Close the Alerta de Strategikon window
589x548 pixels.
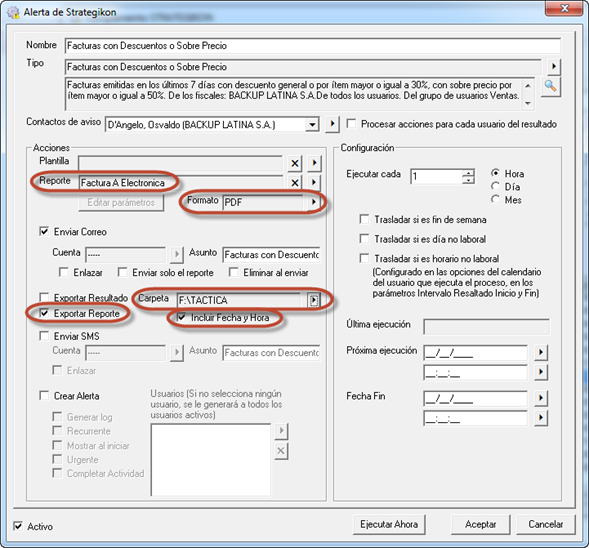(564, 8)
